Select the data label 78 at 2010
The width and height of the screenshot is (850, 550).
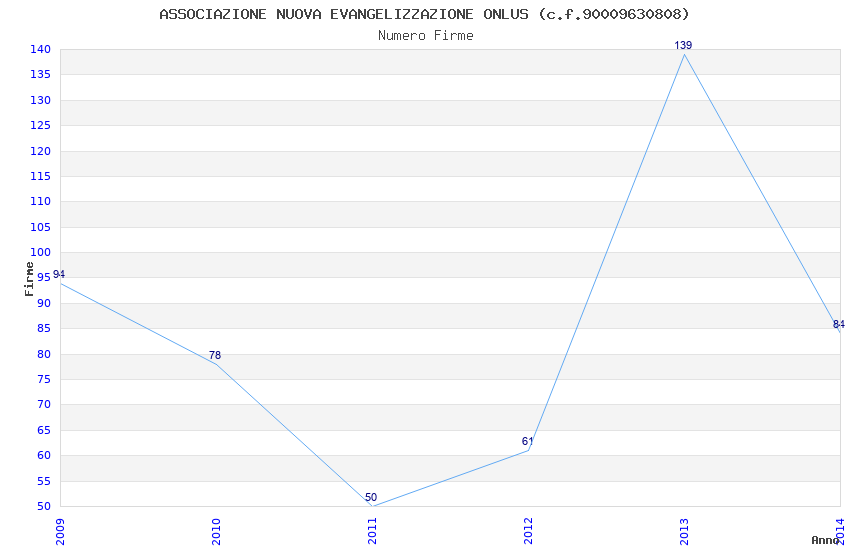coord(215,355)
